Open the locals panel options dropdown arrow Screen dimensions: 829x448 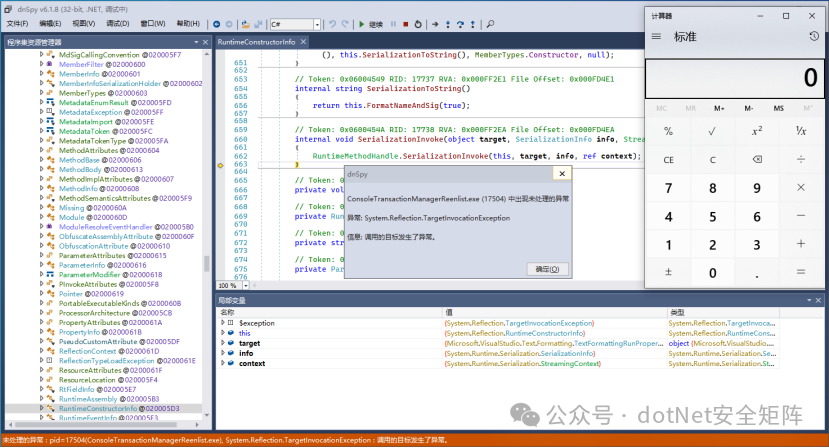click(809, 300)
